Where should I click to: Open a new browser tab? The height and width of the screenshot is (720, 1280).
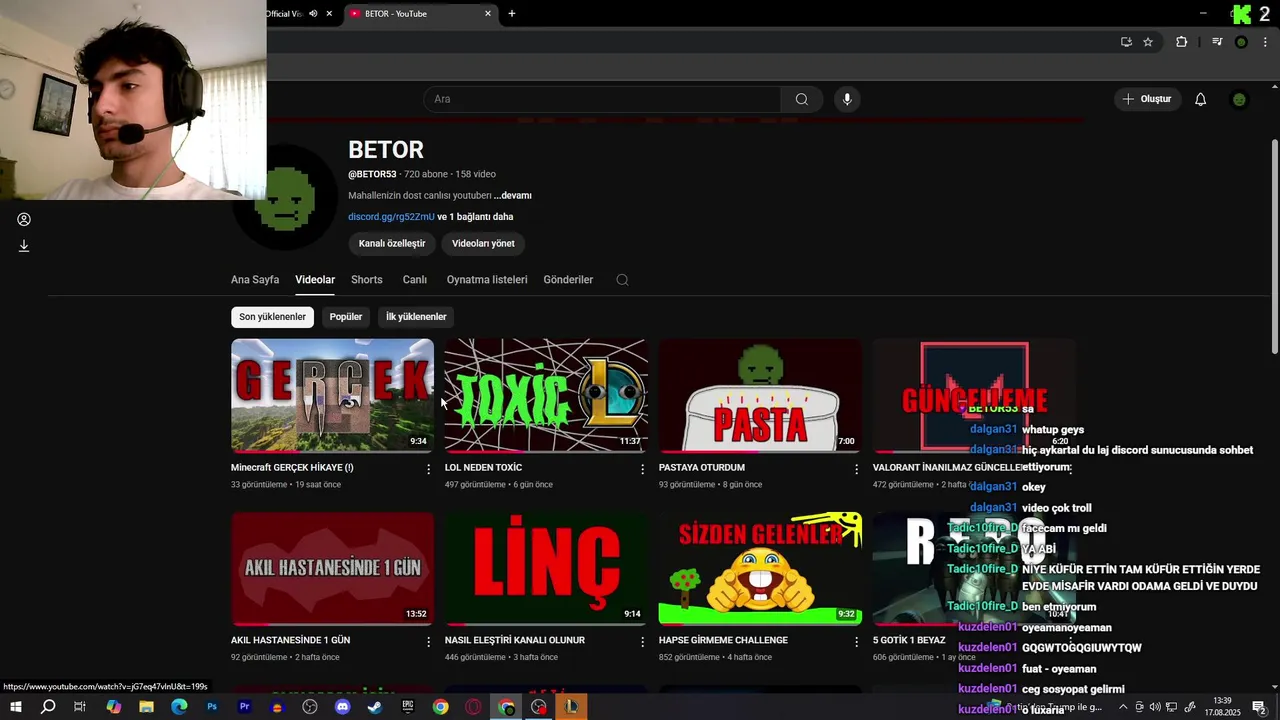[x=512, y=14]
